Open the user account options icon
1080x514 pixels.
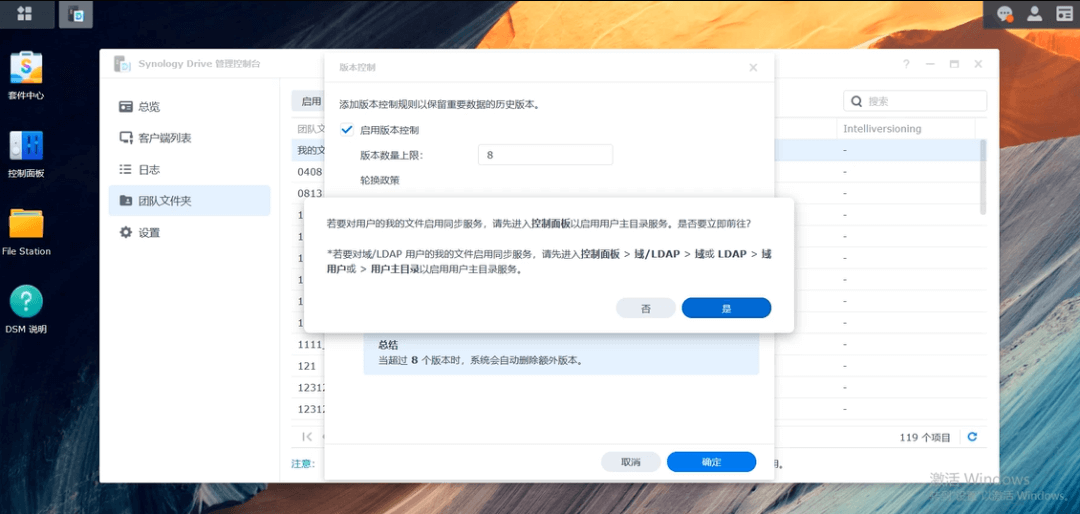[1034, 14]
